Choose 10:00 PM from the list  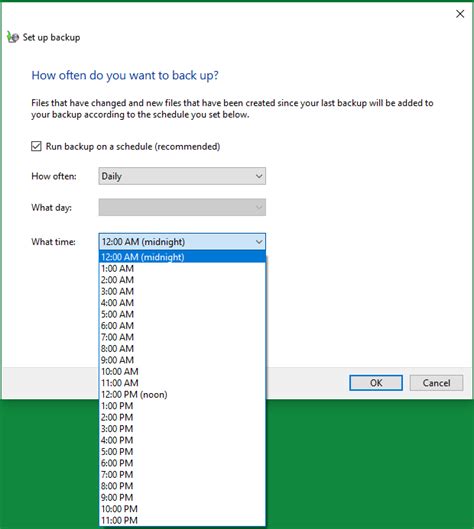pyautogui.click(x=182, y=509)
